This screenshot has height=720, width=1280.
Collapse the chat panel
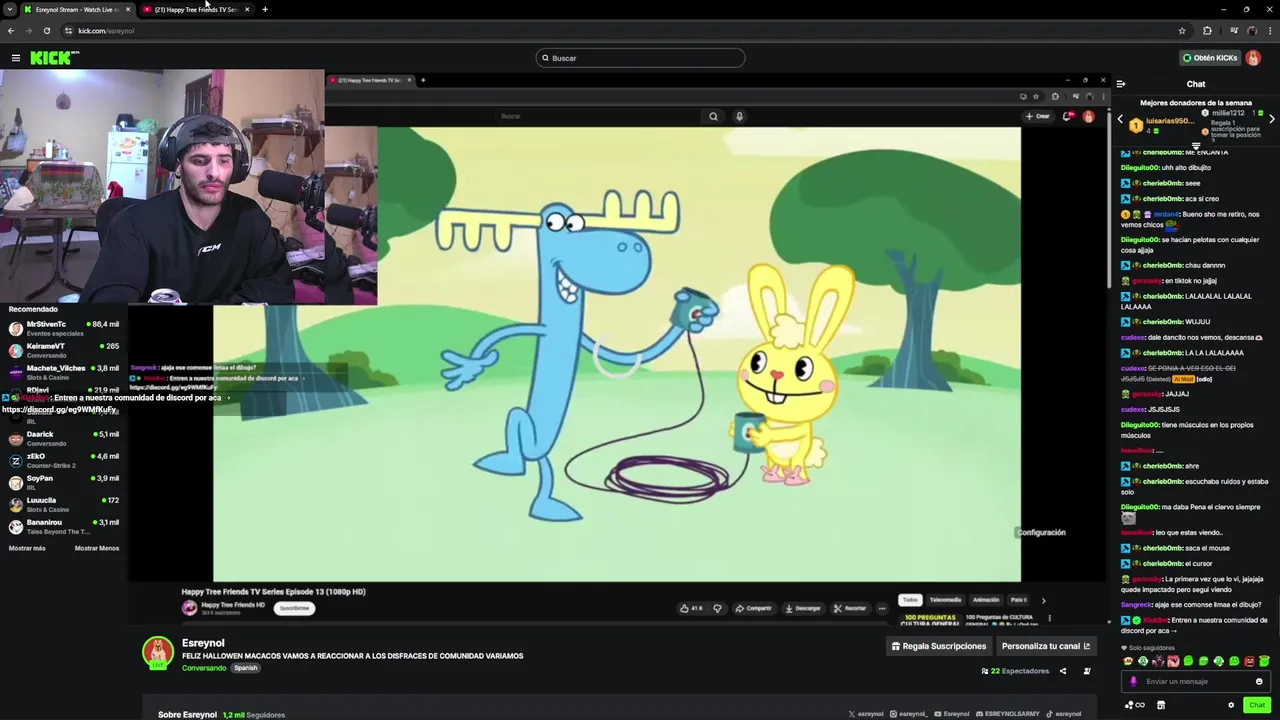tap(1121, 84)
